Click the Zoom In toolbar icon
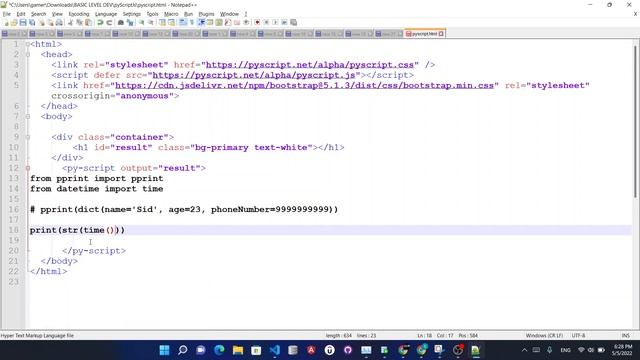The height and width of the screenshot is (360, 640). [141, 22]
